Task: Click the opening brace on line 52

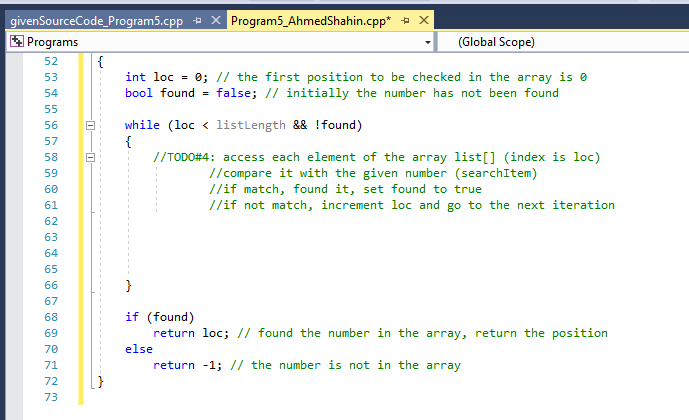Action: [100, 62]
